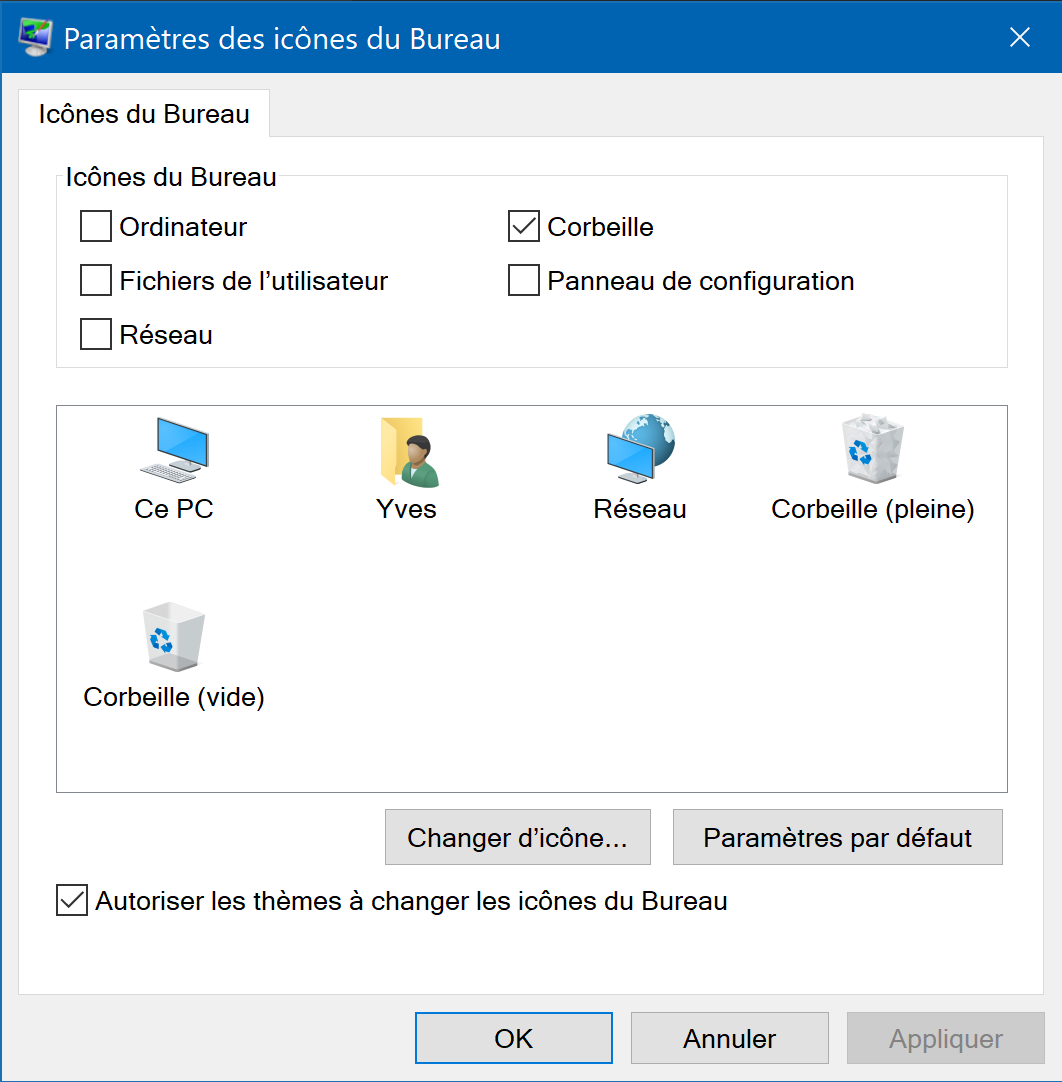Disable Autoriser les thèmes à changer les icônes
This screenshot has height=1082, width=1062.
click(x=72, y=901)
